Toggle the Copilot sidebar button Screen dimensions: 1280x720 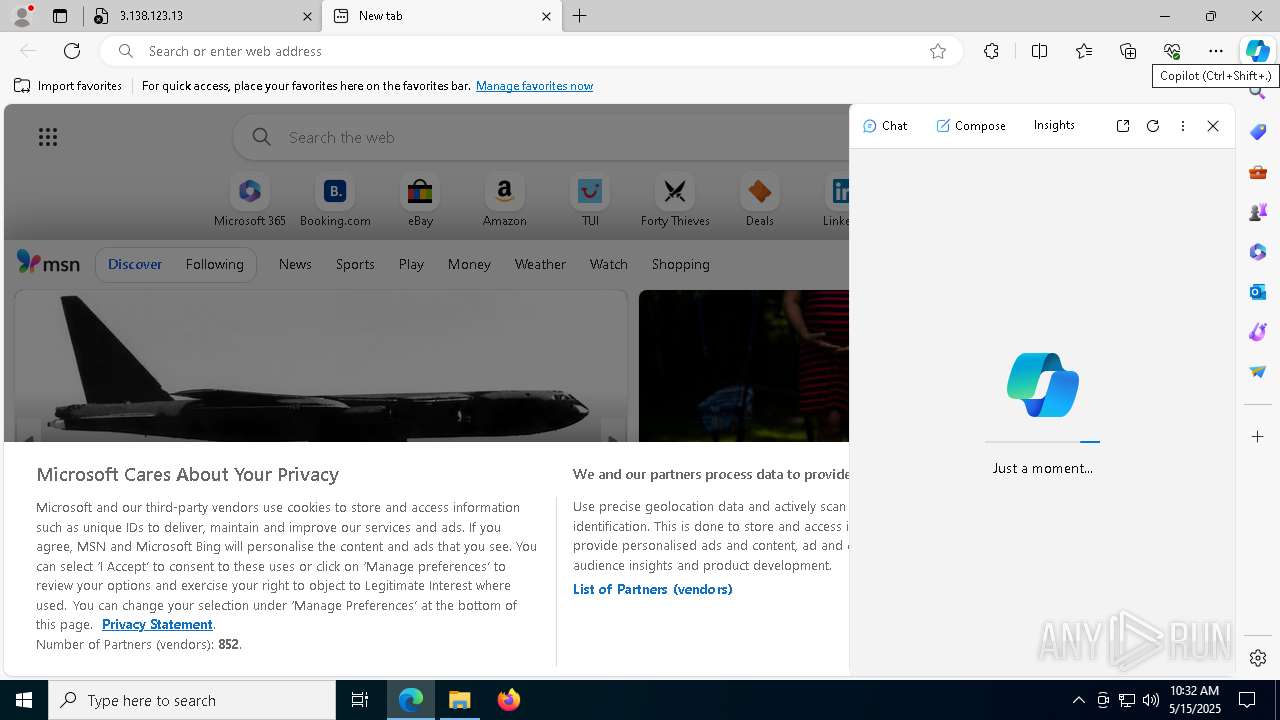coord(1257,51)
